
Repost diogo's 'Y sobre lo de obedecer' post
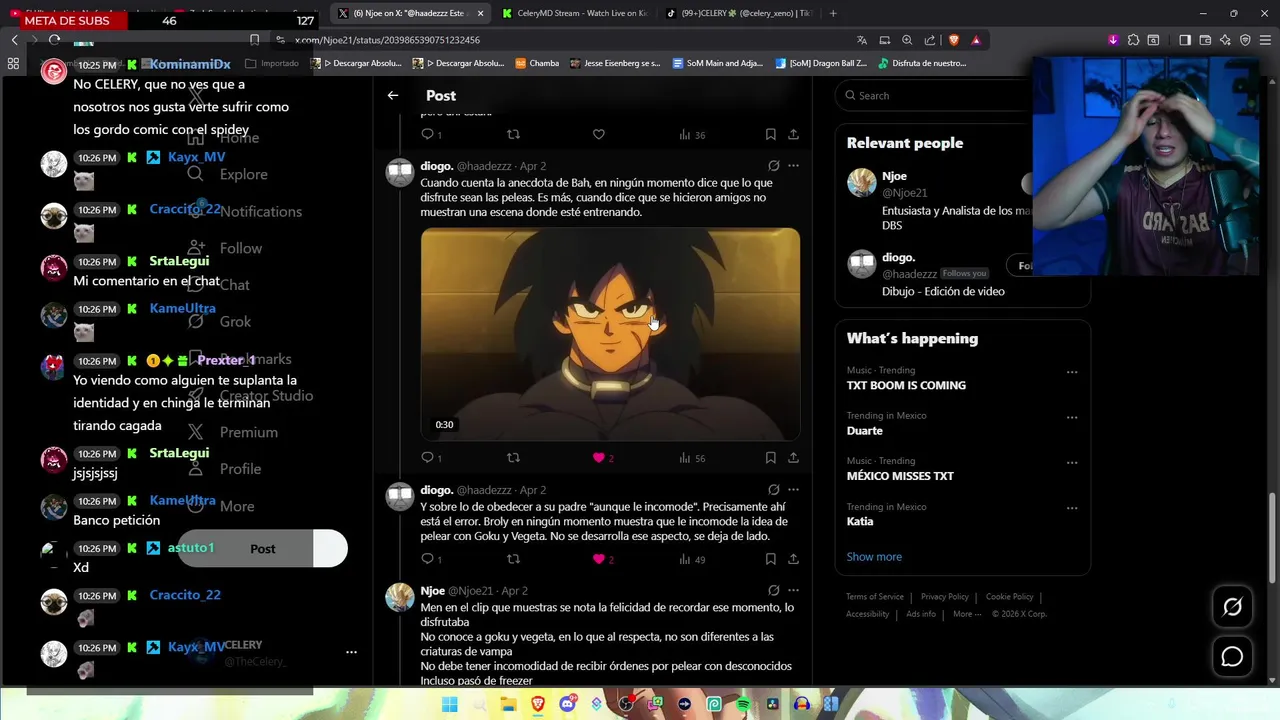(x=513, y=559)
